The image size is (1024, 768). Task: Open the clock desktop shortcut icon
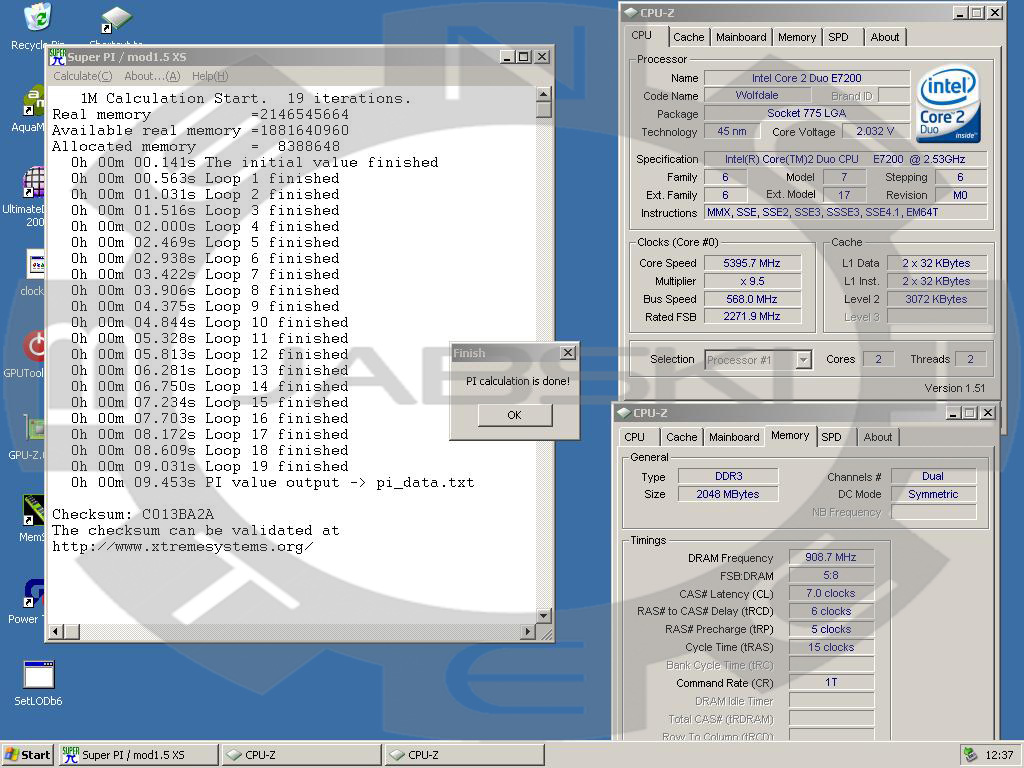pos(34,264)
